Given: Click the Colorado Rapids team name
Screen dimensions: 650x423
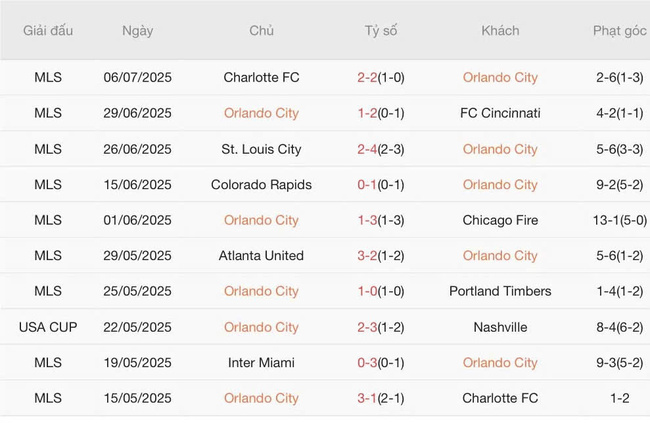Looking at the screenshot, I should [x=261, y=184].
